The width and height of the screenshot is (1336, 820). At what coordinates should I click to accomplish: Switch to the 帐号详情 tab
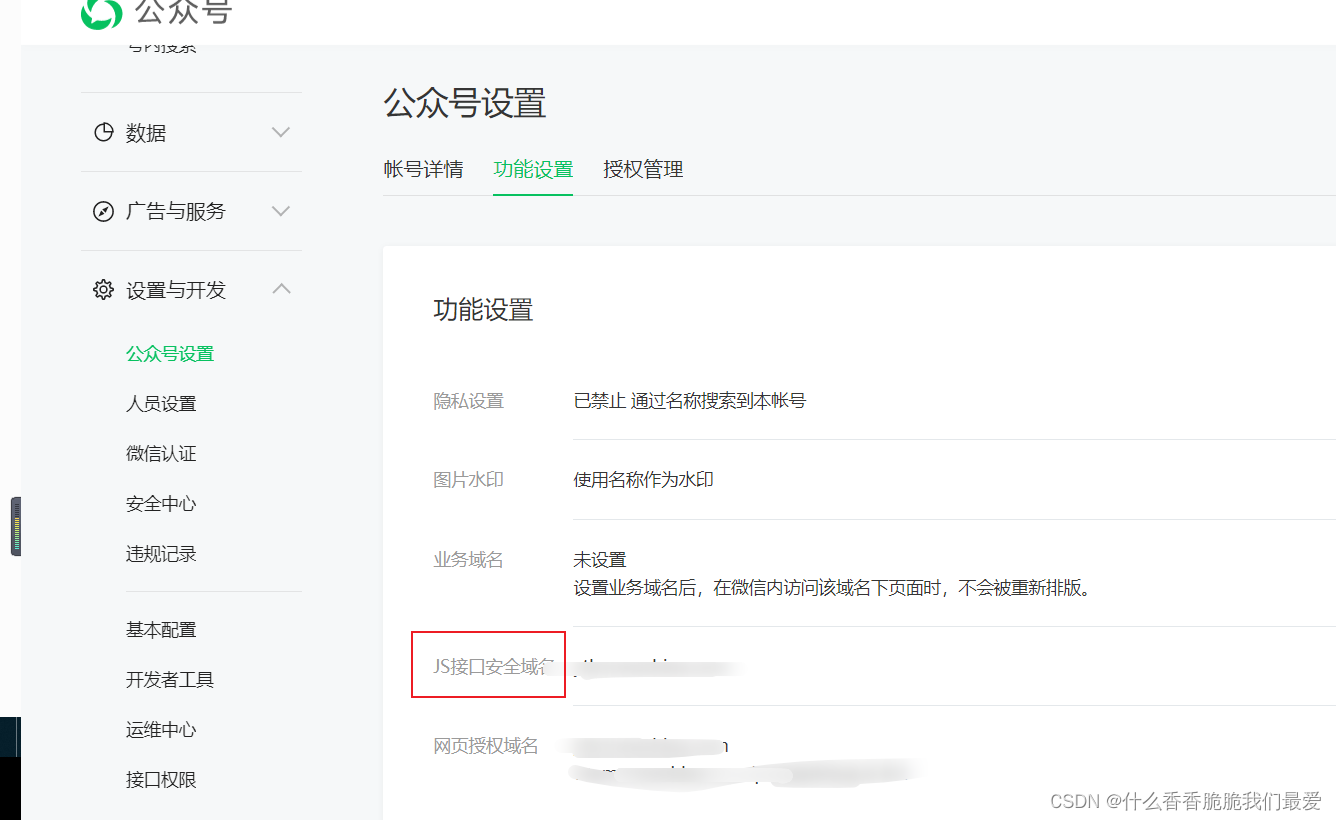coord(423,169)
